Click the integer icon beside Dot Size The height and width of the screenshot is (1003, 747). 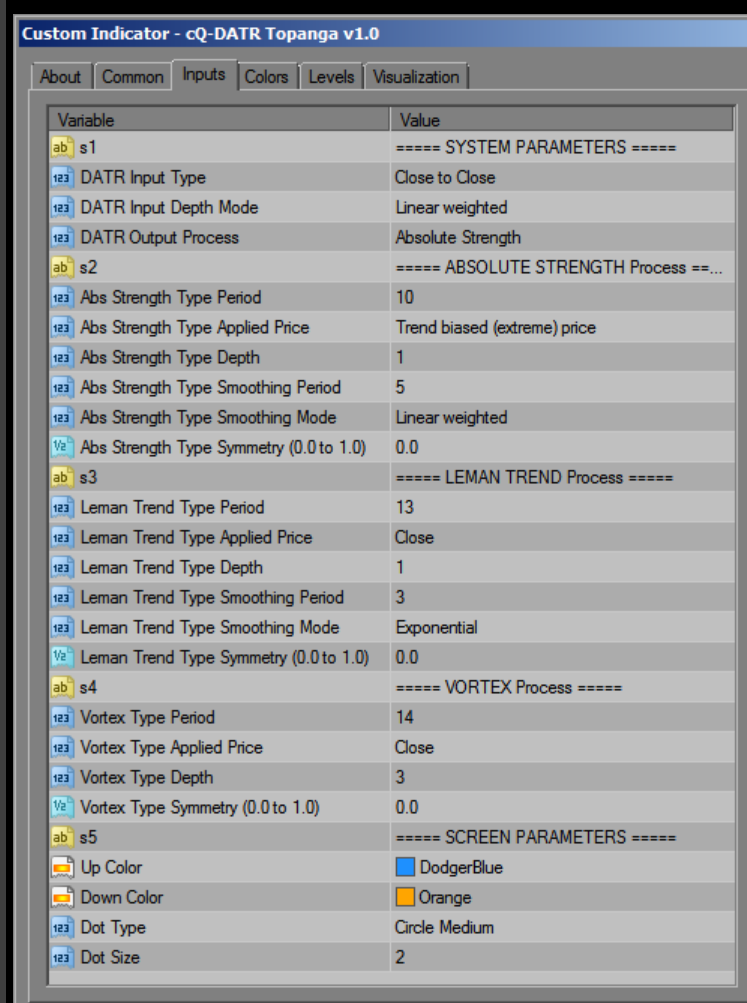coord(62,958)
